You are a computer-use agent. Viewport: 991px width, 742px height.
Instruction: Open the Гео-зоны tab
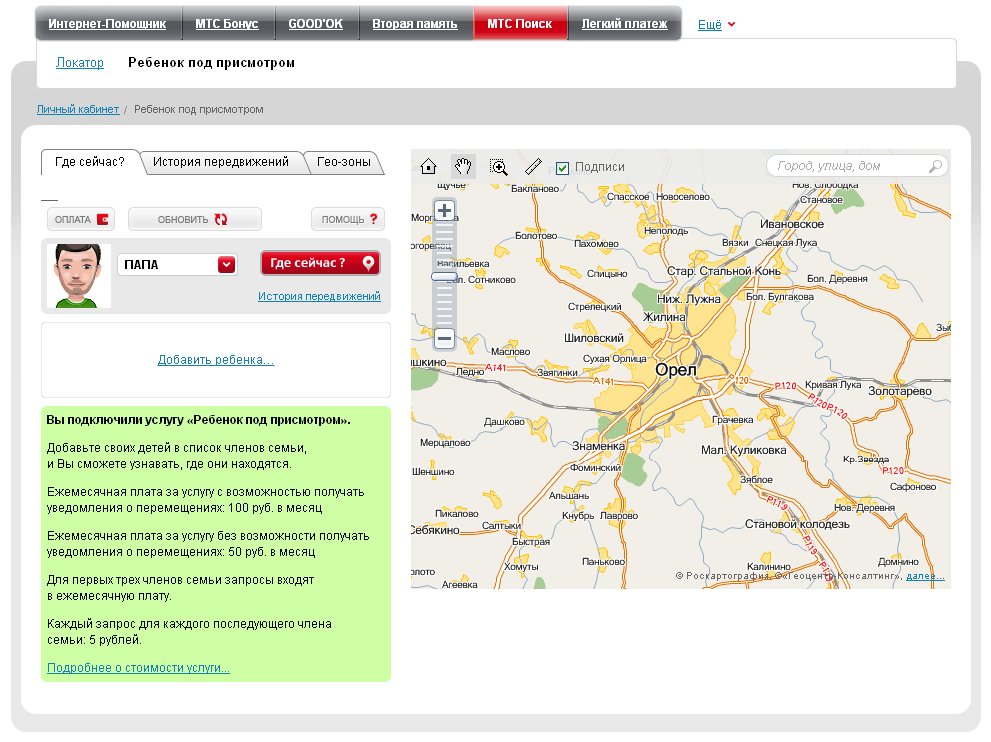coord(344,162)
